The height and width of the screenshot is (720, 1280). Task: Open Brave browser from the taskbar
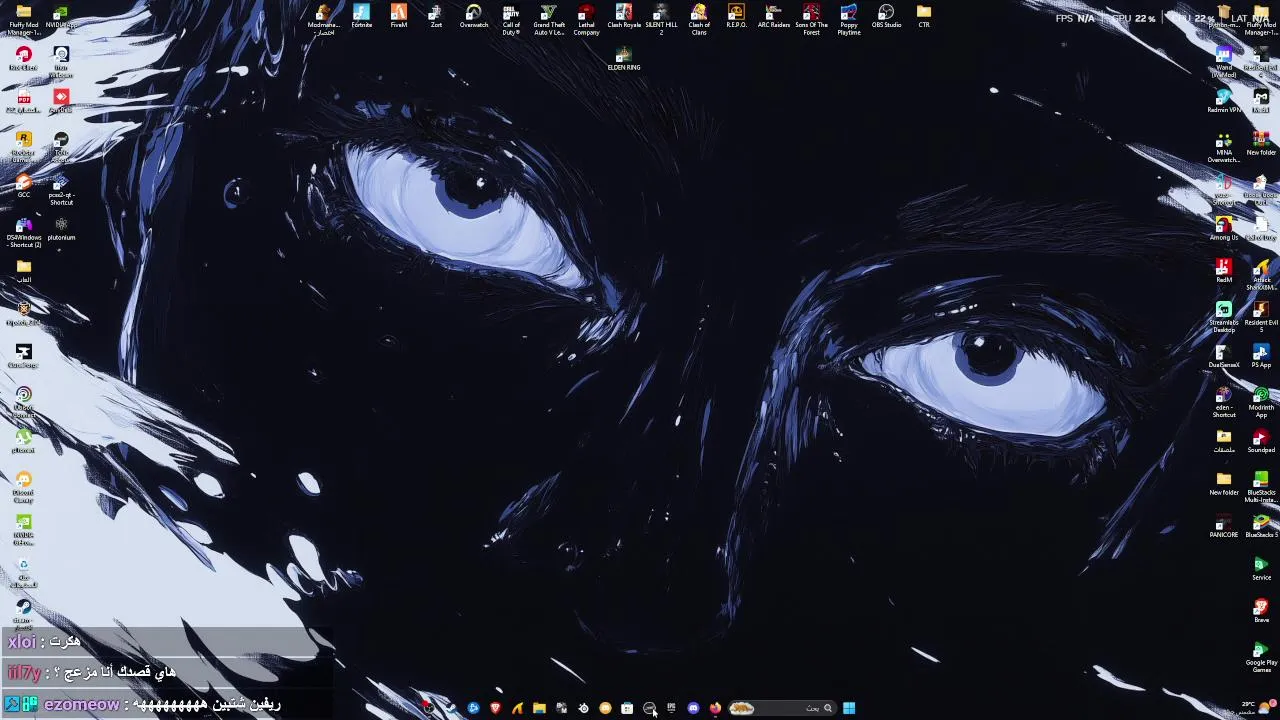tap(496, 708)
